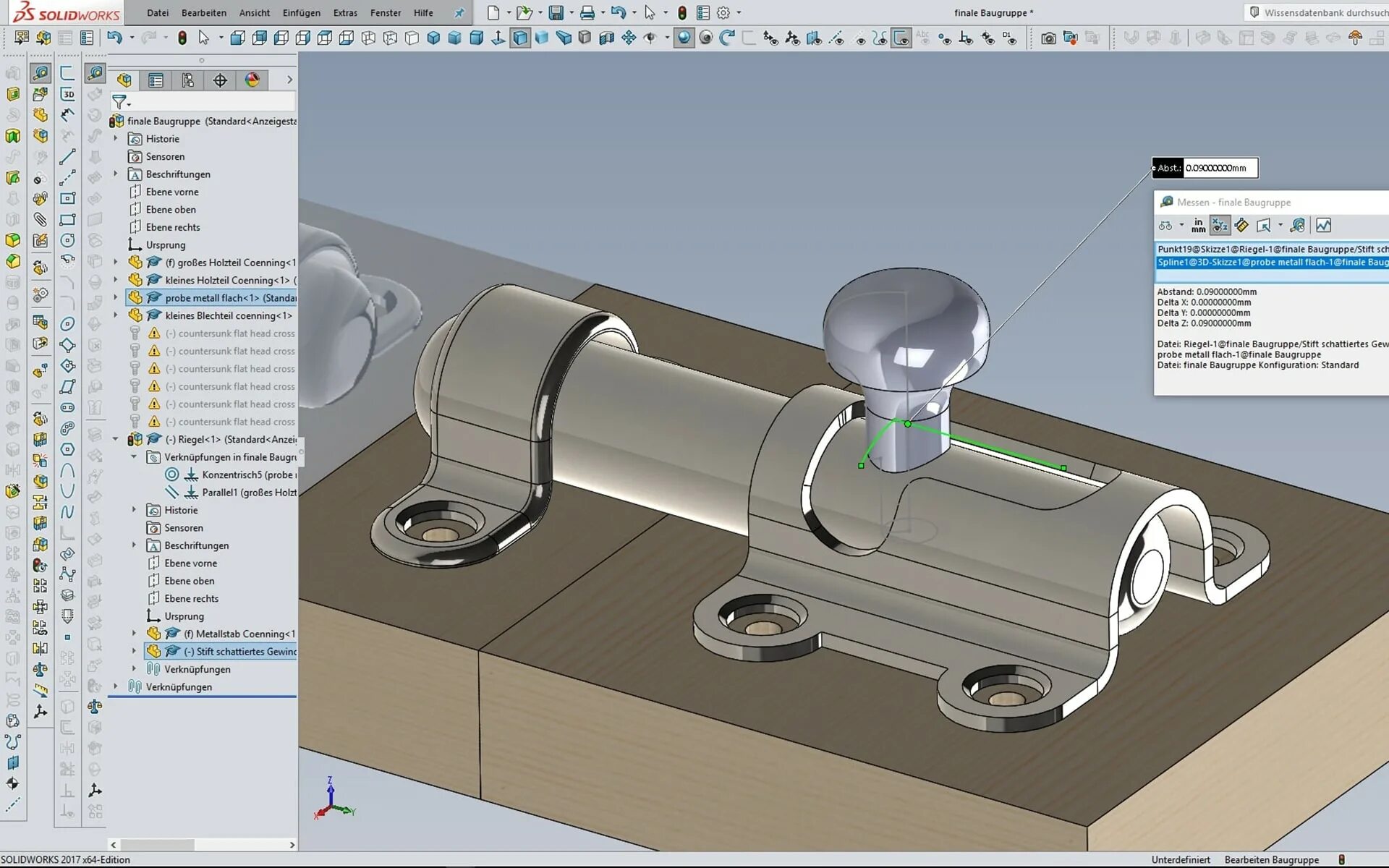Viewport: 1389px width, 868px height.
Task: Click the Print icon in top toolbar
Action: [587, 12]
